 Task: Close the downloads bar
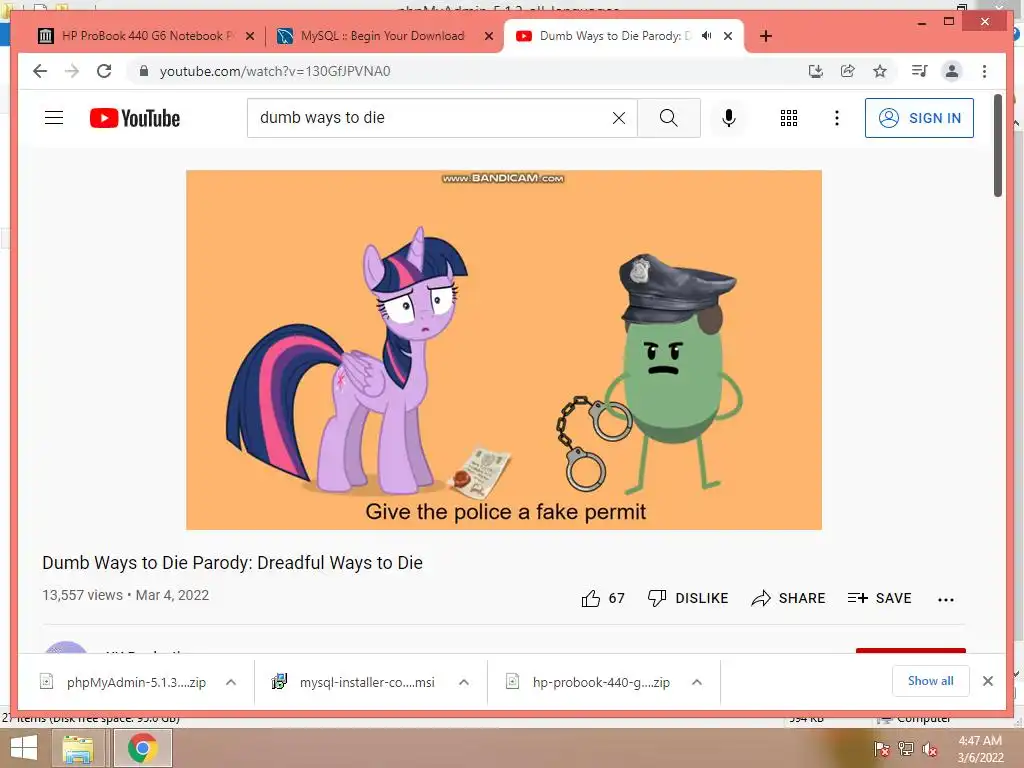[987, 681]
